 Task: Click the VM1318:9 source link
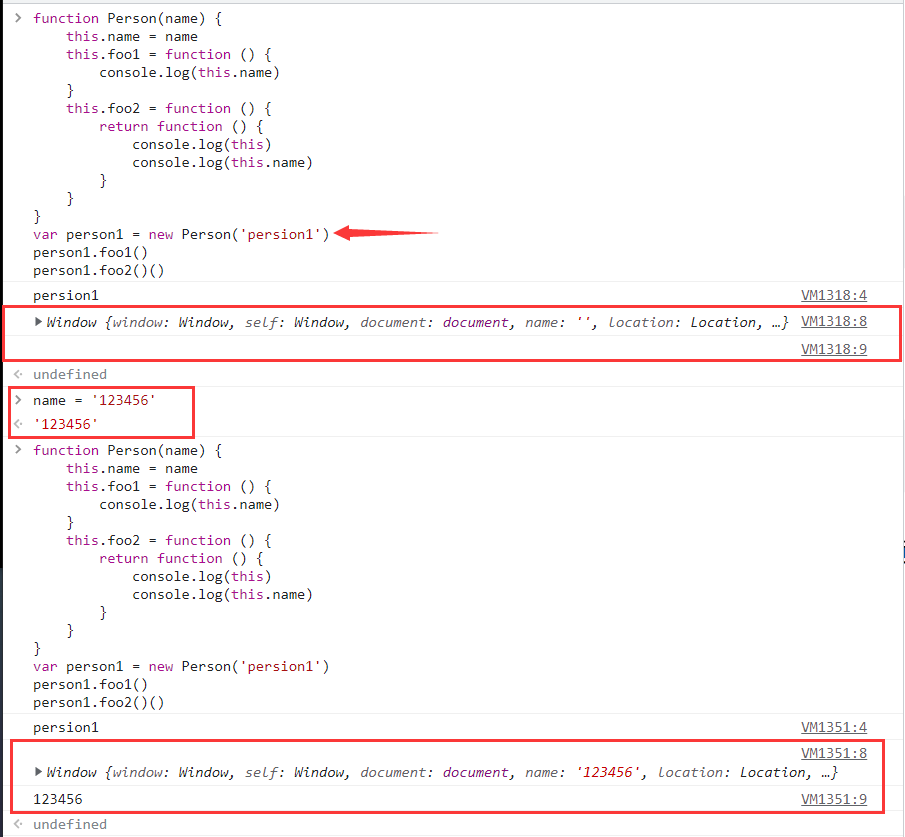point(834,349)
